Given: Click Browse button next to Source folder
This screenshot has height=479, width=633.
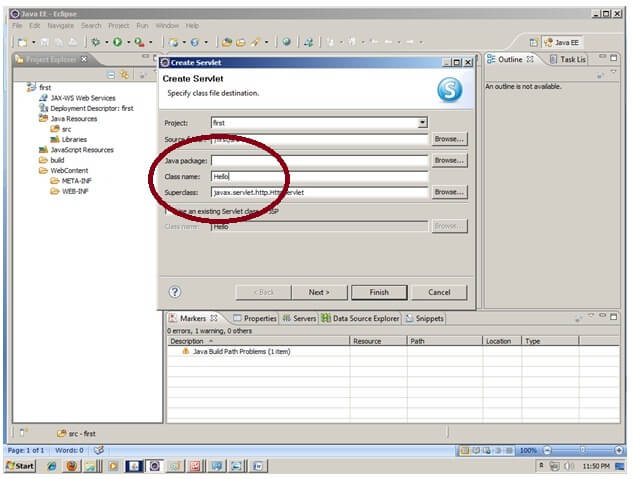Looking at the screenshot, I should click(449, 139).
